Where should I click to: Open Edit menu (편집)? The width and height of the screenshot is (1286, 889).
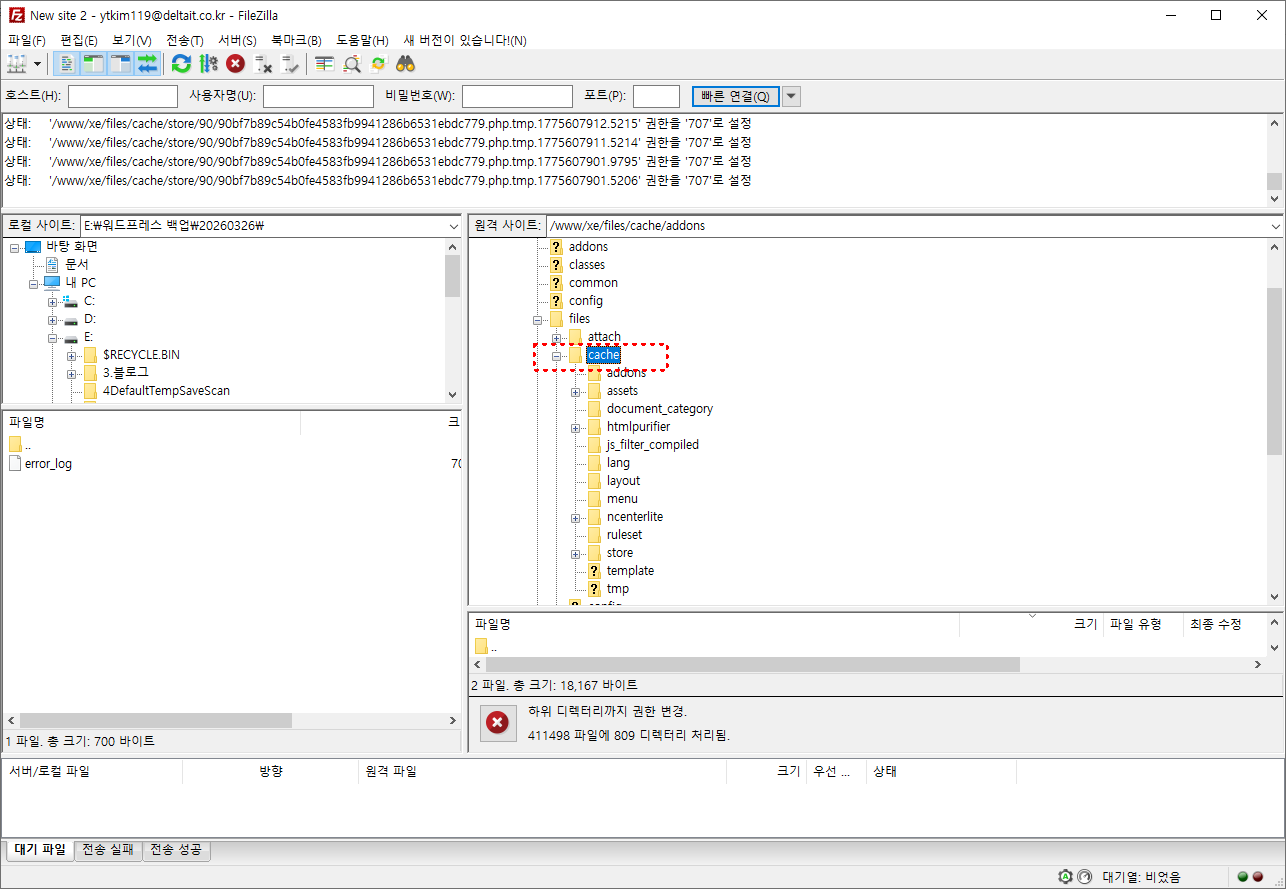click(x=79, y=40)
